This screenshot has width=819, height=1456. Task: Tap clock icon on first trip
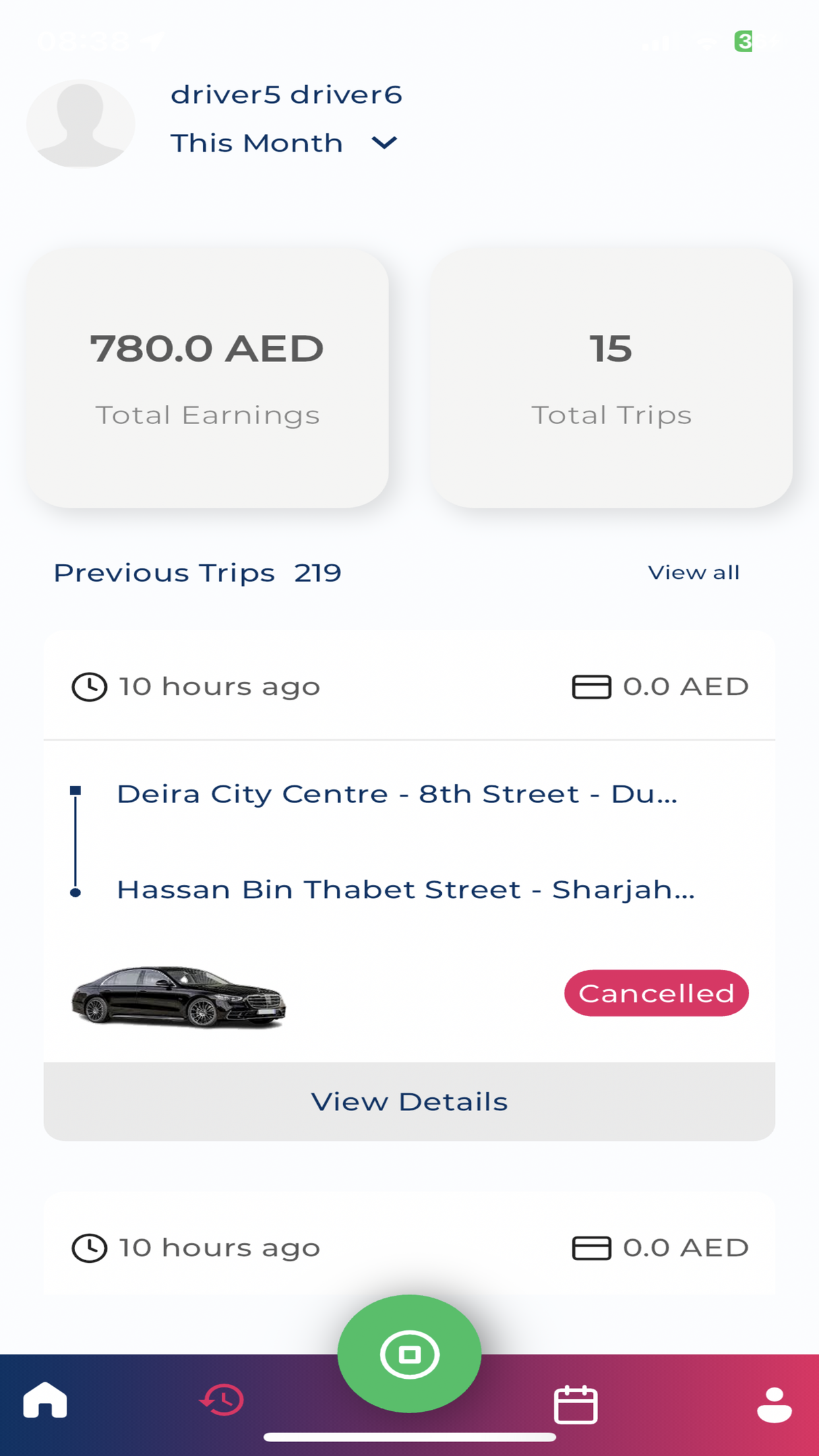(x=89, y=686)
